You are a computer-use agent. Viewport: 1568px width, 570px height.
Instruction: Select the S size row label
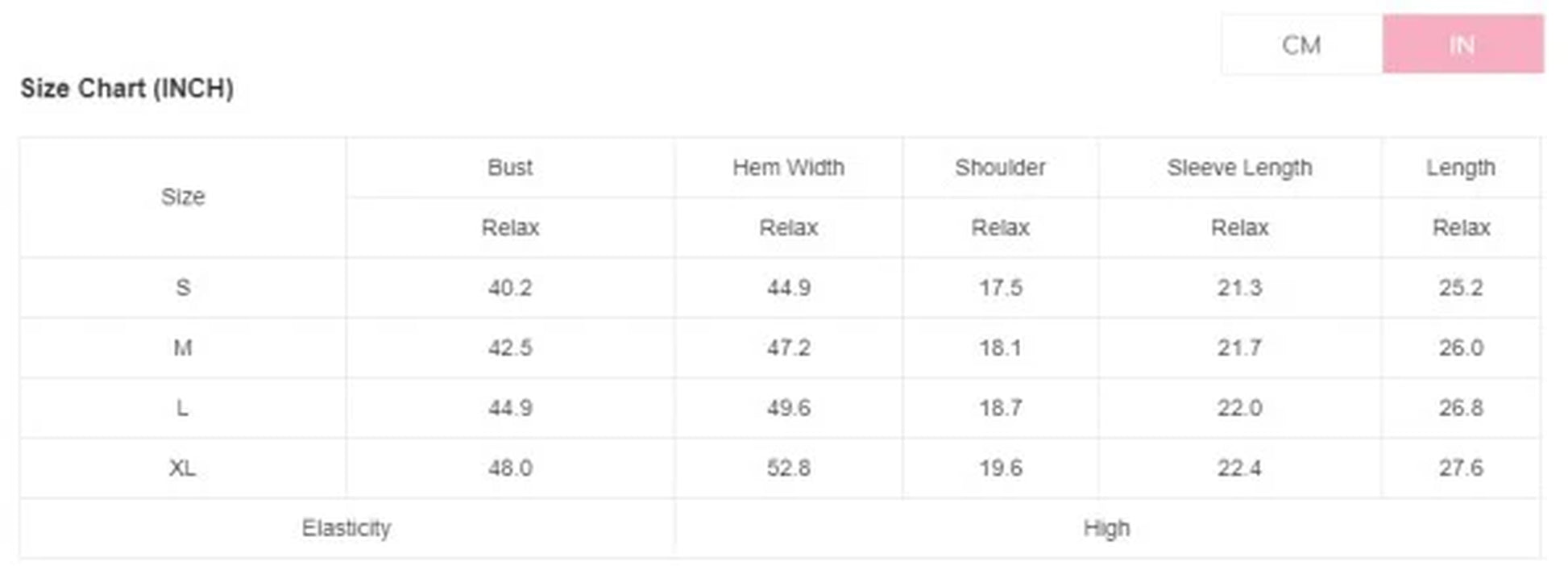click(x=183, y=288)
